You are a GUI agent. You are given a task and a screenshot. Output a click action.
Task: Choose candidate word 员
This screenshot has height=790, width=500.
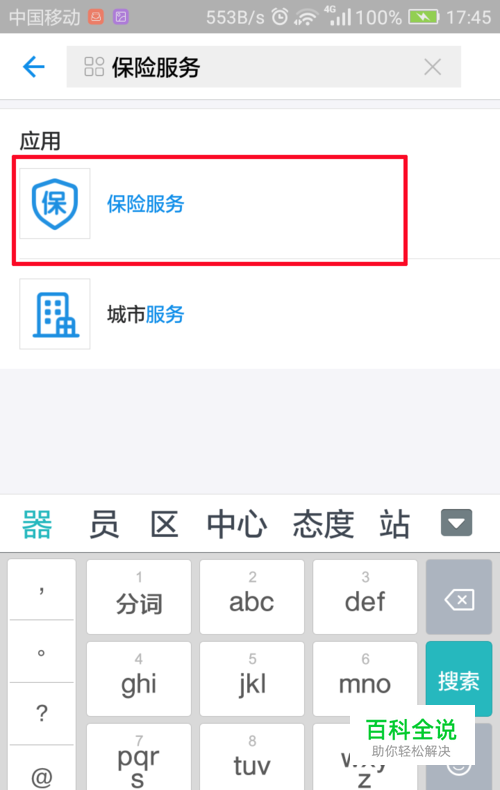pos(104,524)
